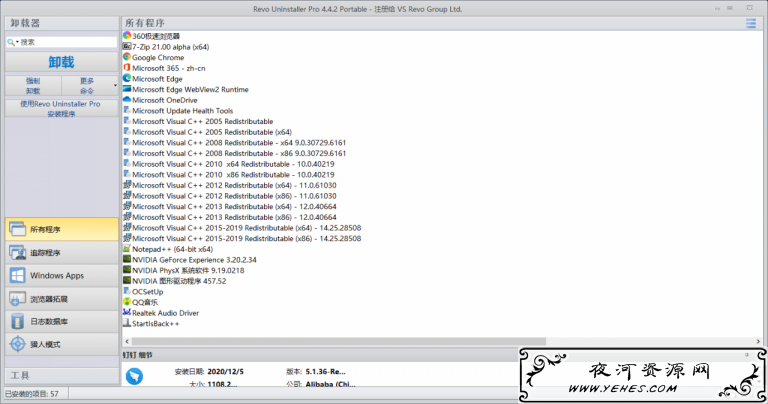Click the Microsoft Edge WebView2 Runtime icon

click(x=127, y=89)
